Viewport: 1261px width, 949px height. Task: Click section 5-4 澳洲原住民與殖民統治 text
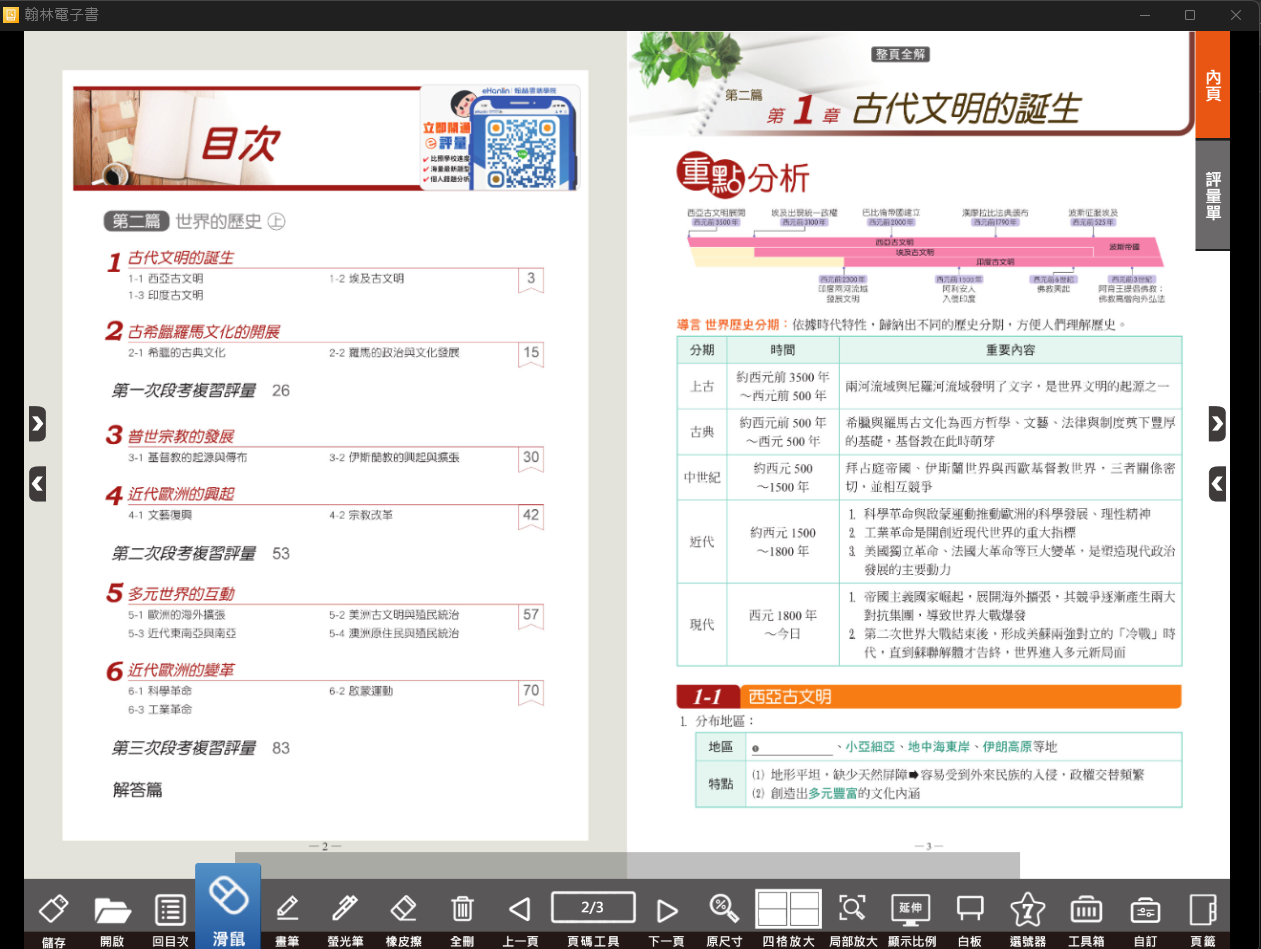[394, 633]
